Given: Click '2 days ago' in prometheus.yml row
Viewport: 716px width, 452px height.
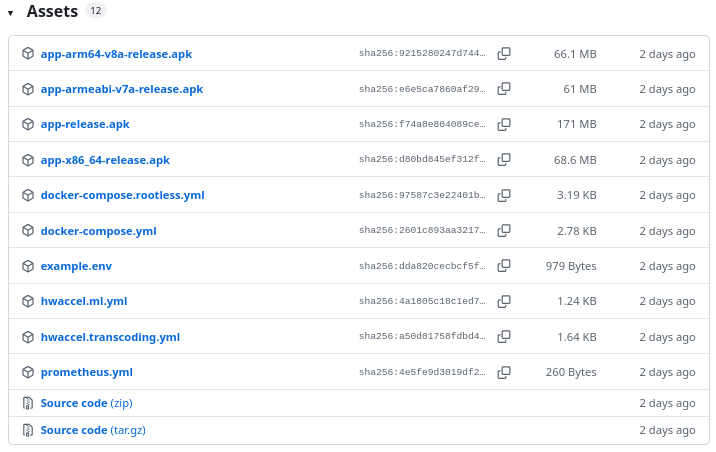Looking at the screenshot, I should click(x=667, y=373).
